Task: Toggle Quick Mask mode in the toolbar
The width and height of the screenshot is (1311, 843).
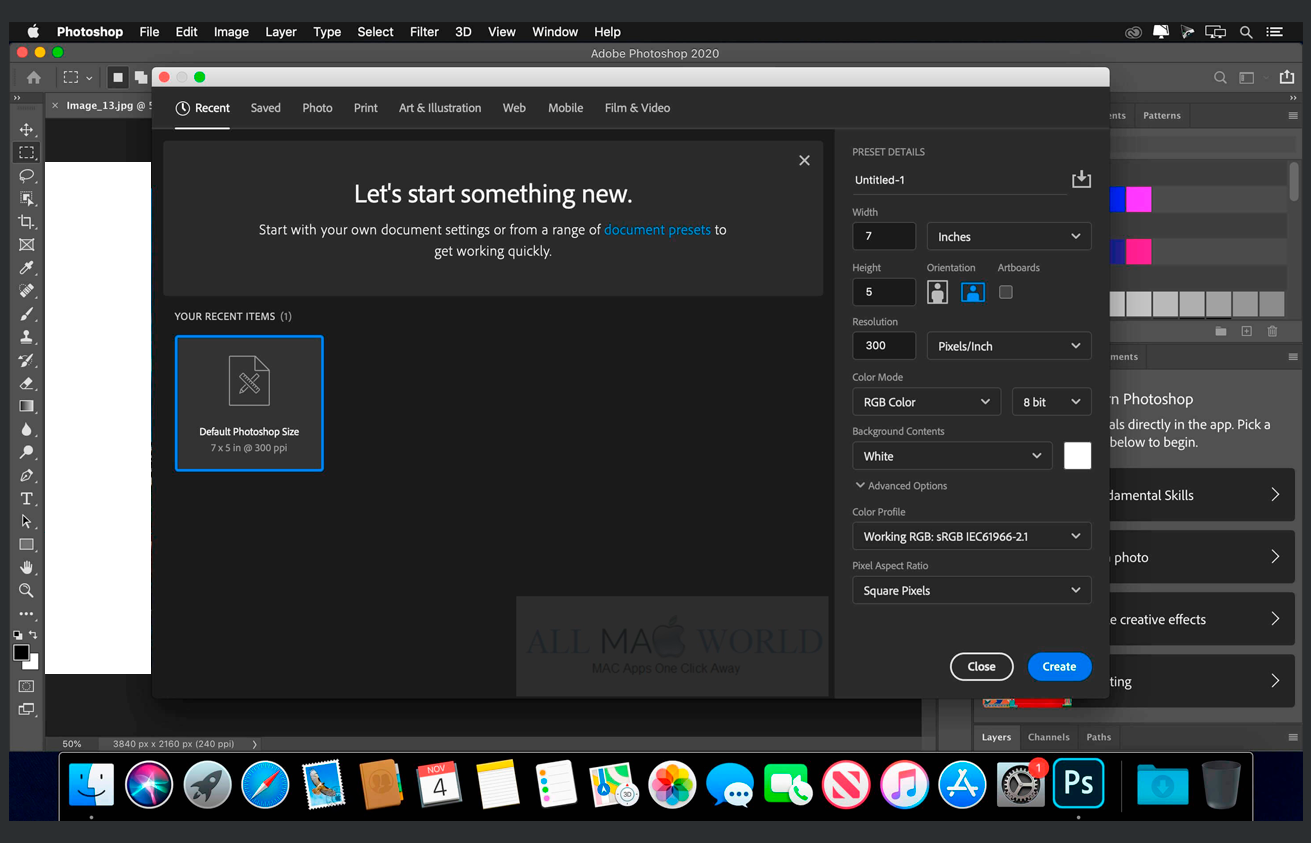Action: click(27, 686)
